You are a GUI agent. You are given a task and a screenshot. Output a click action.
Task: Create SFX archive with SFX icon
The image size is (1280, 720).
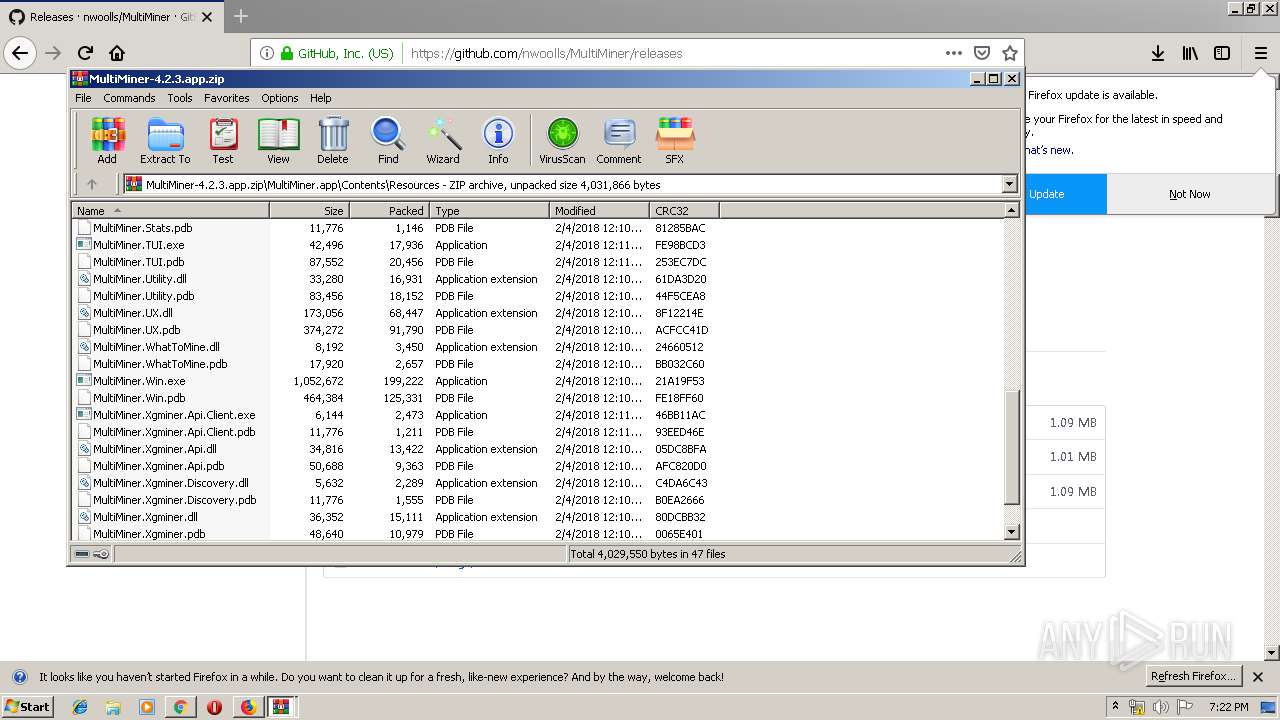coord(675,140)
